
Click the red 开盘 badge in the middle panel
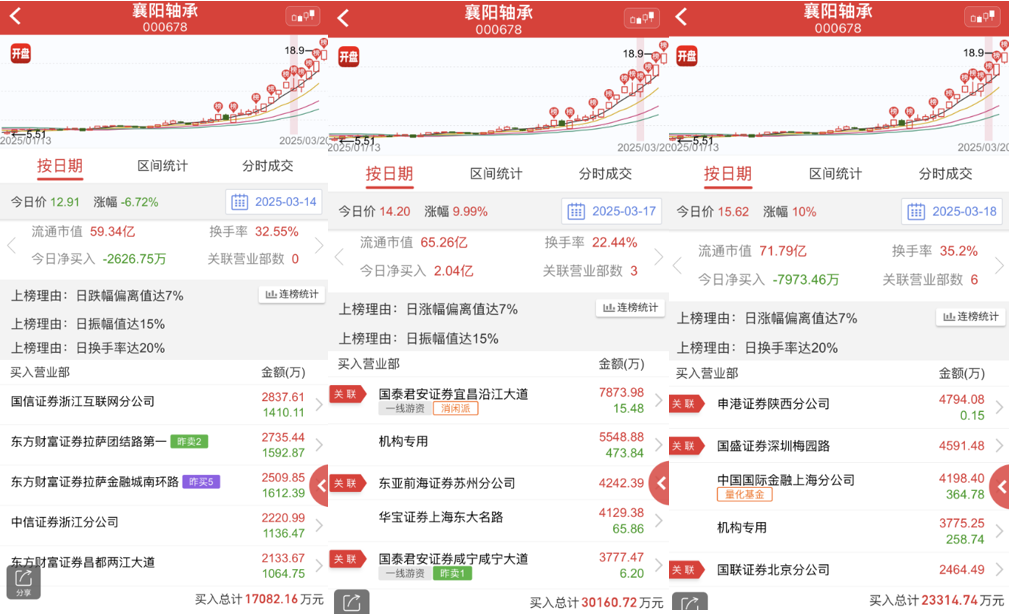(348, 57)
